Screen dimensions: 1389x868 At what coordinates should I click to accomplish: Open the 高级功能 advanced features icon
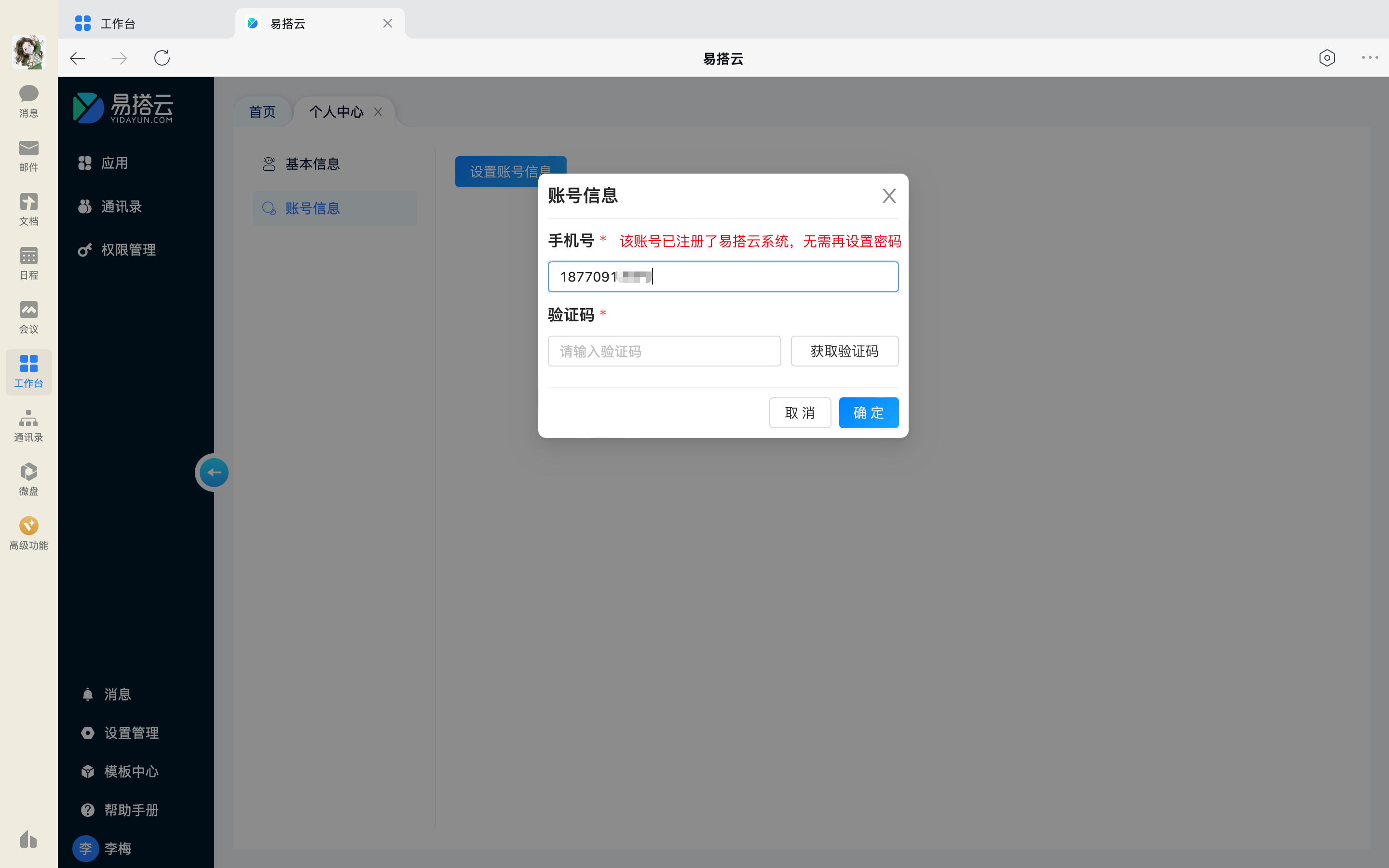(x=29, y=533)
